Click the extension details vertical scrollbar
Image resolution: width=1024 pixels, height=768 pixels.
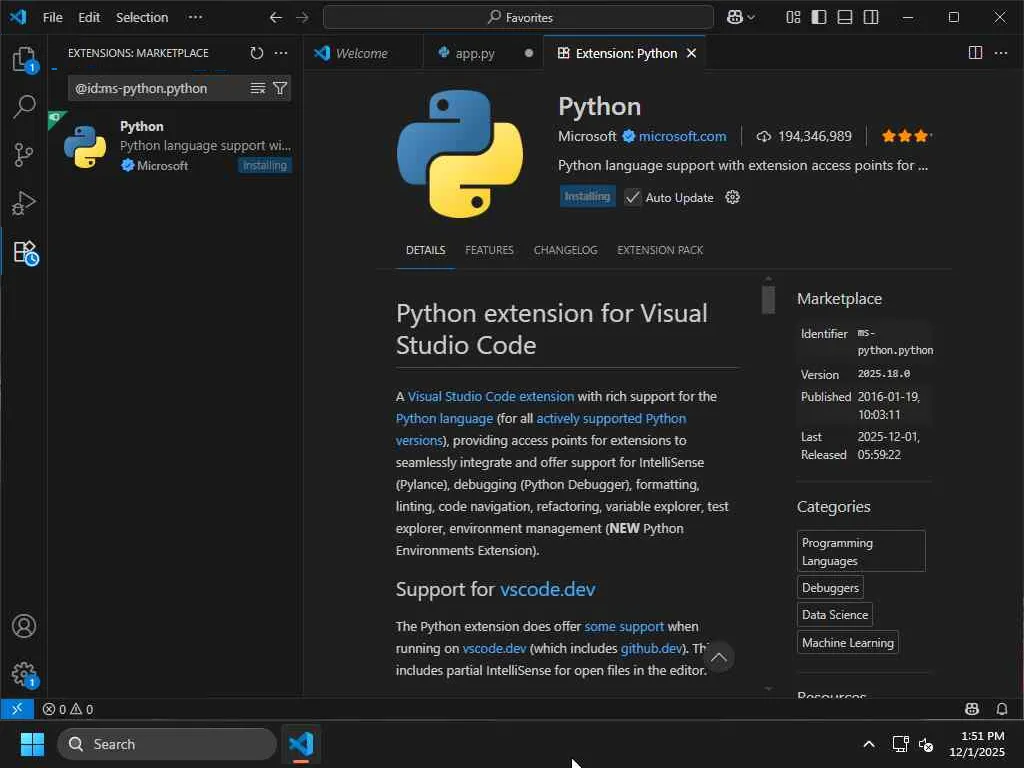768,300
